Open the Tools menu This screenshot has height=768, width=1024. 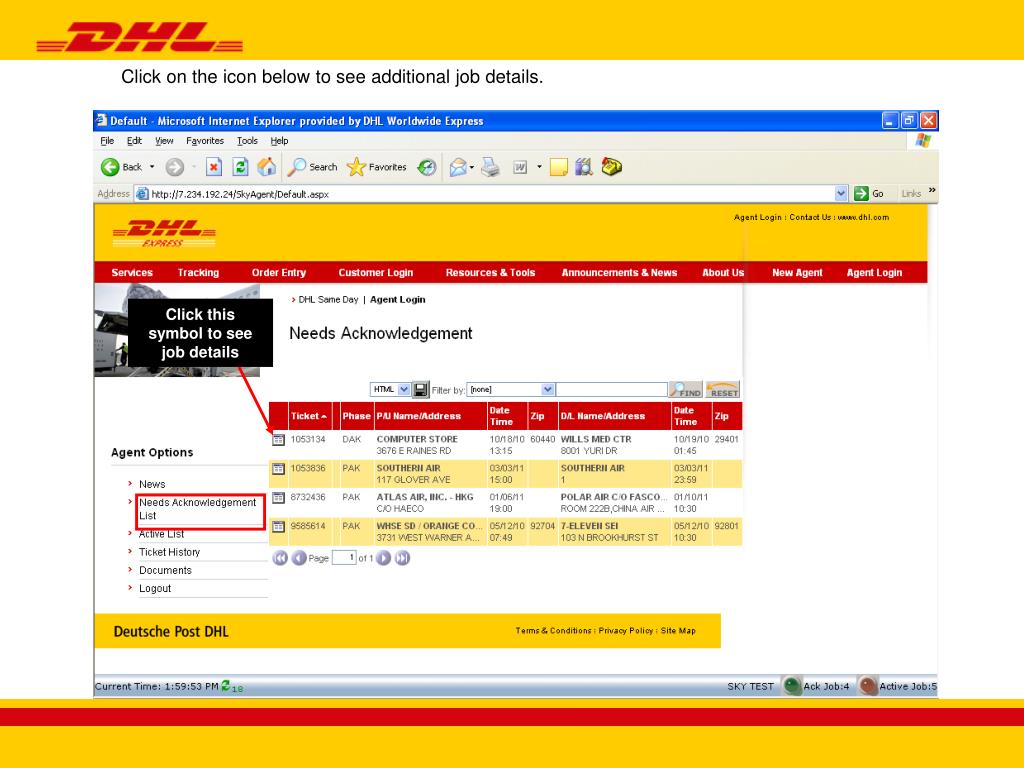coord(247,141)
